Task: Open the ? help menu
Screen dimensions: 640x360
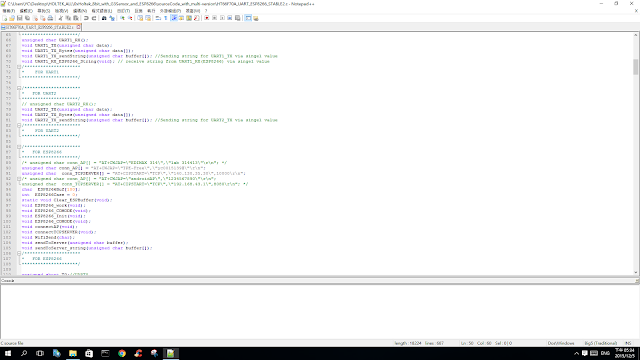Action: [x=206, y=11]
